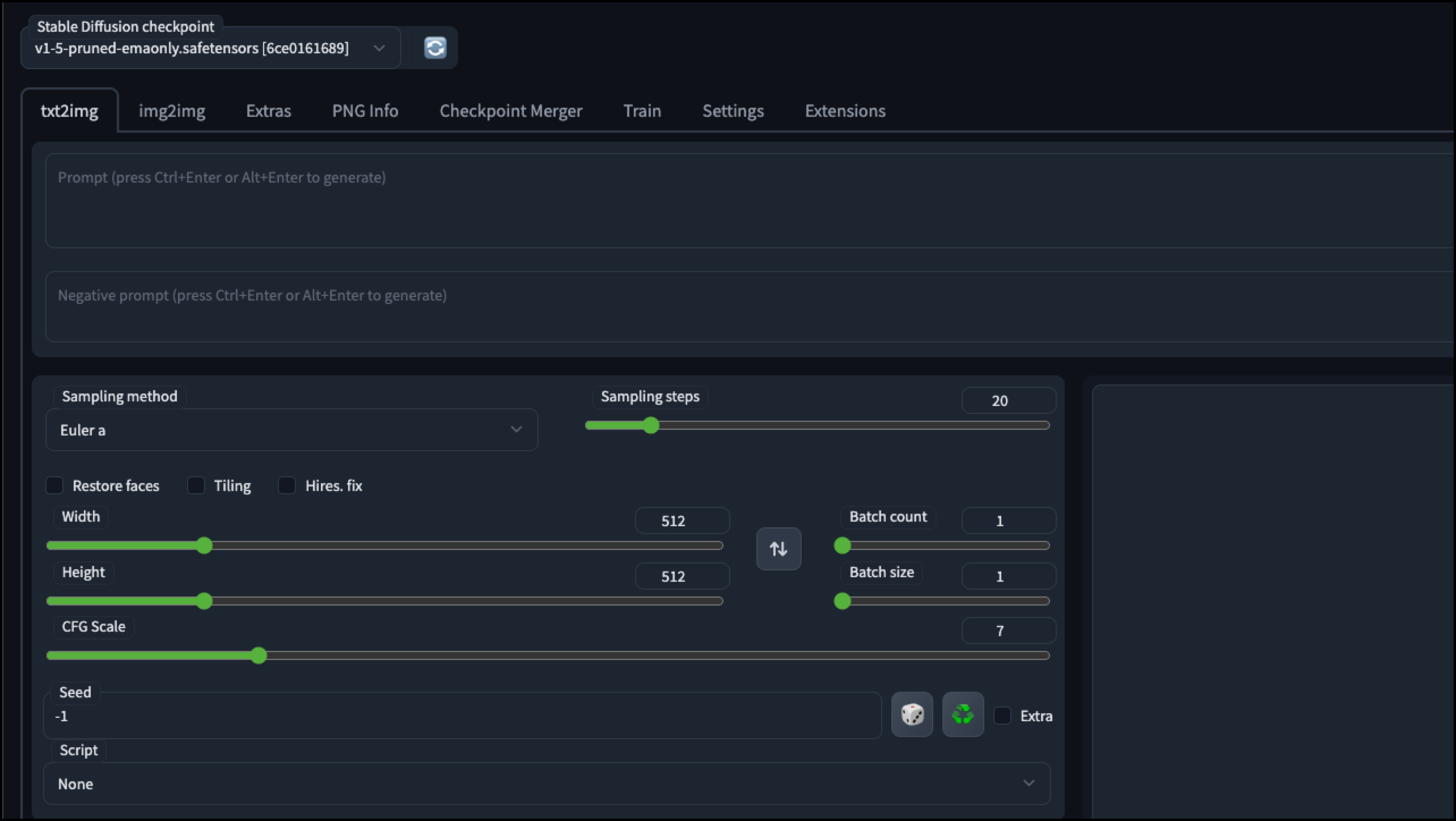Click into the Prompt text area
The width and height of the screenshot is (1456, 821).
coord(737,201)
